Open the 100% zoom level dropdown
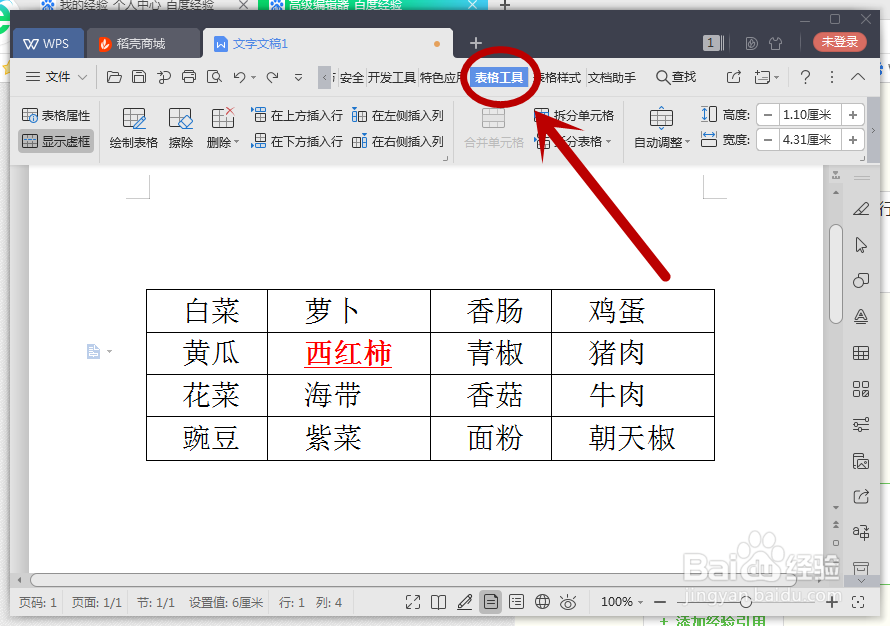The image size is (890, 626). point(621,602)
